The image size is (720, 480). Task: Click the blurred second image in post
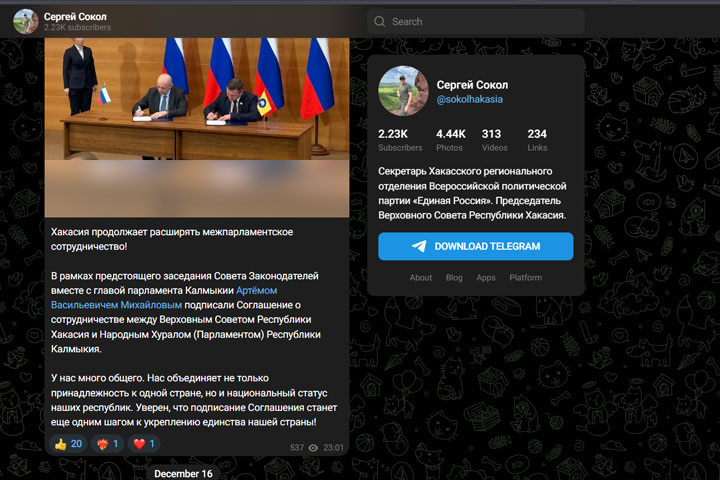point(197,188)
